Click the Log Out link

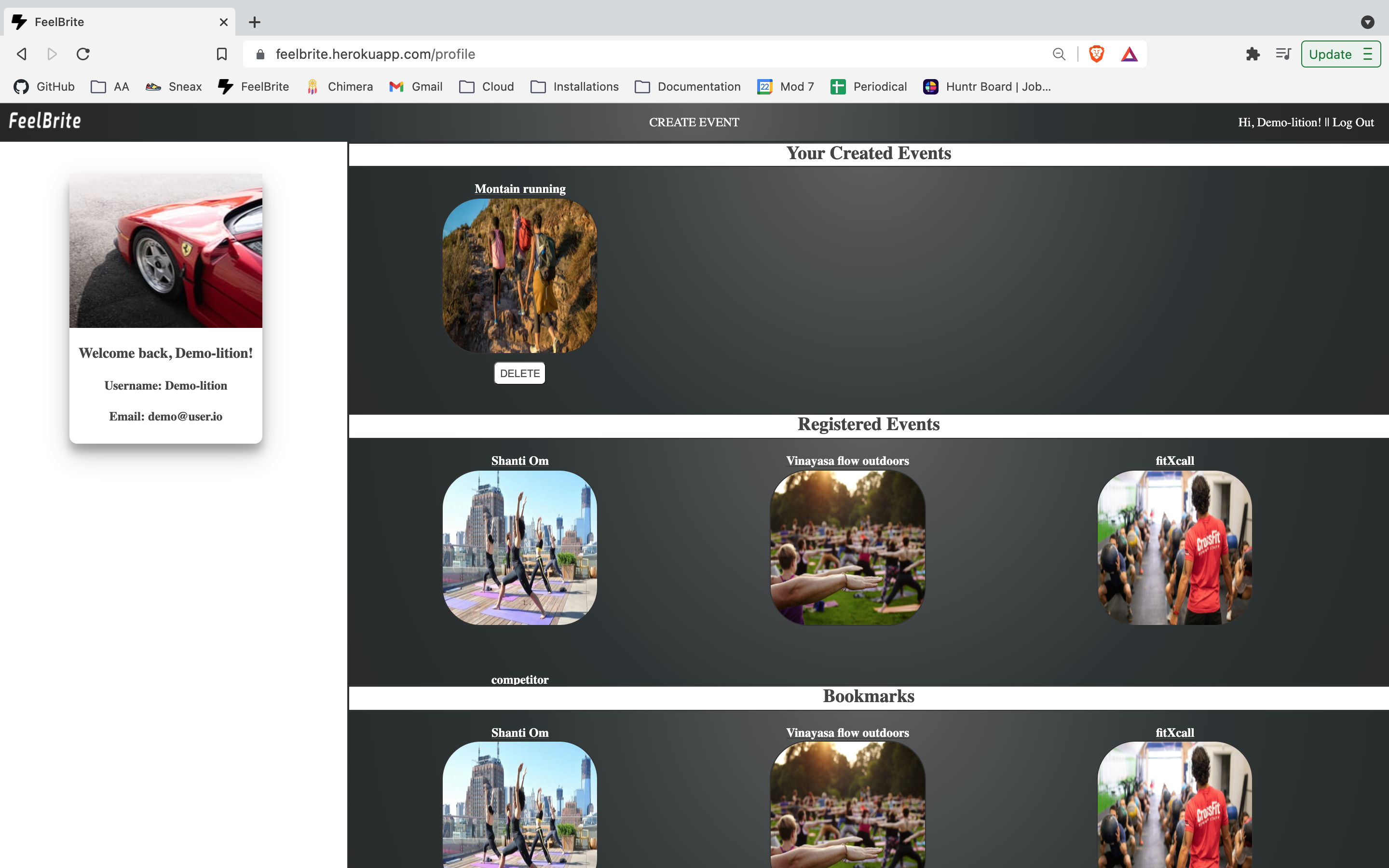1353,122
